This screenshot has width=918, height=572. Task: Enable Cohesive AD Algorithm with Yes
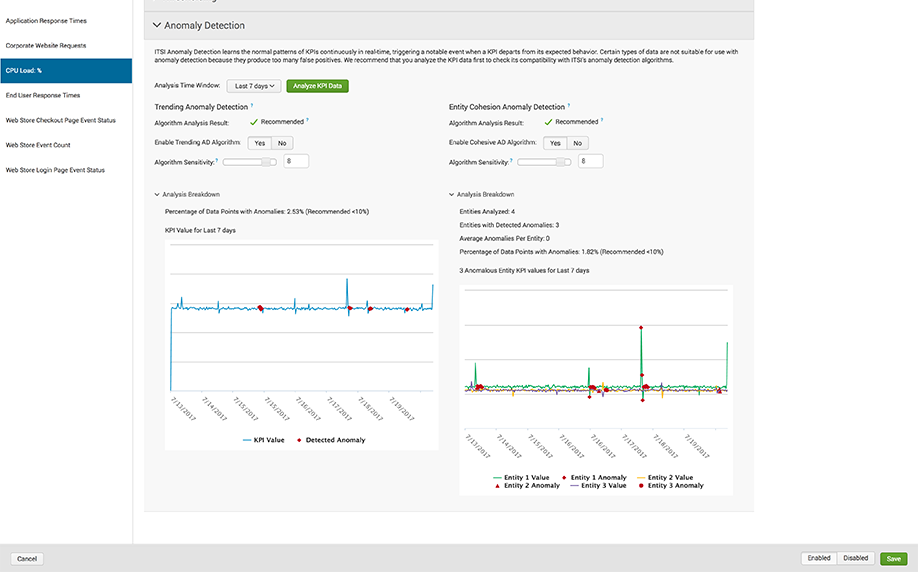coord(555,143)
